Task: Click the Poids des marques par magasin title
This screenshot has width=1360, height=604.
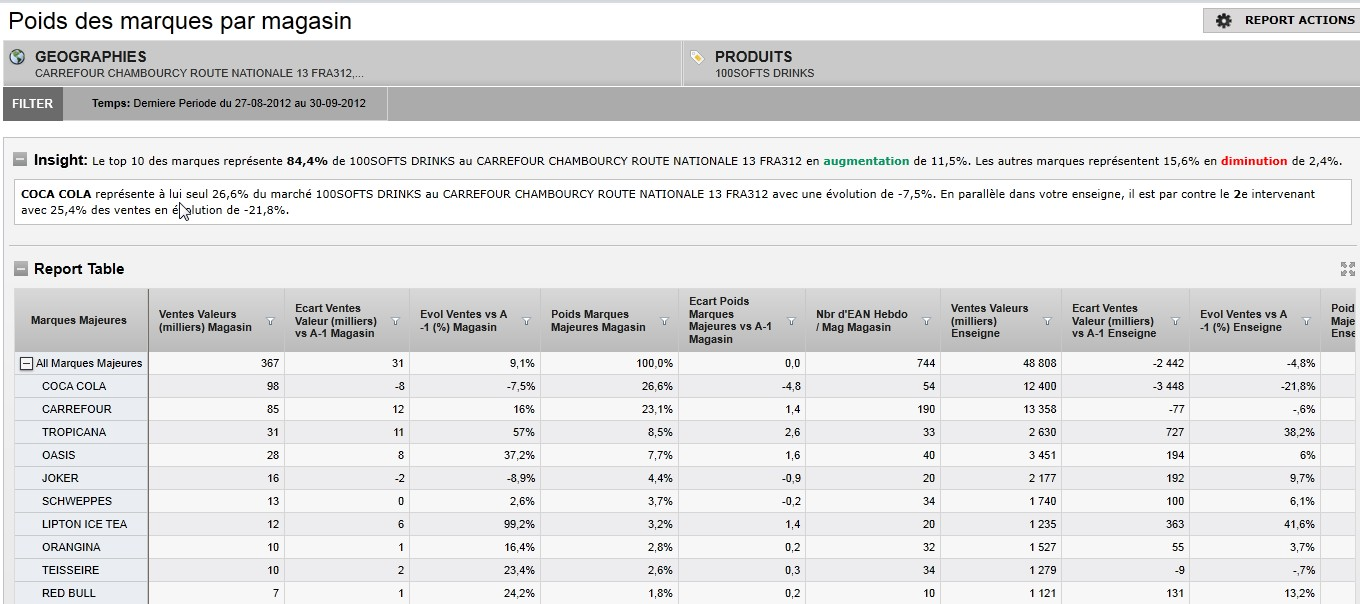Action: click(x=180, y=21)
